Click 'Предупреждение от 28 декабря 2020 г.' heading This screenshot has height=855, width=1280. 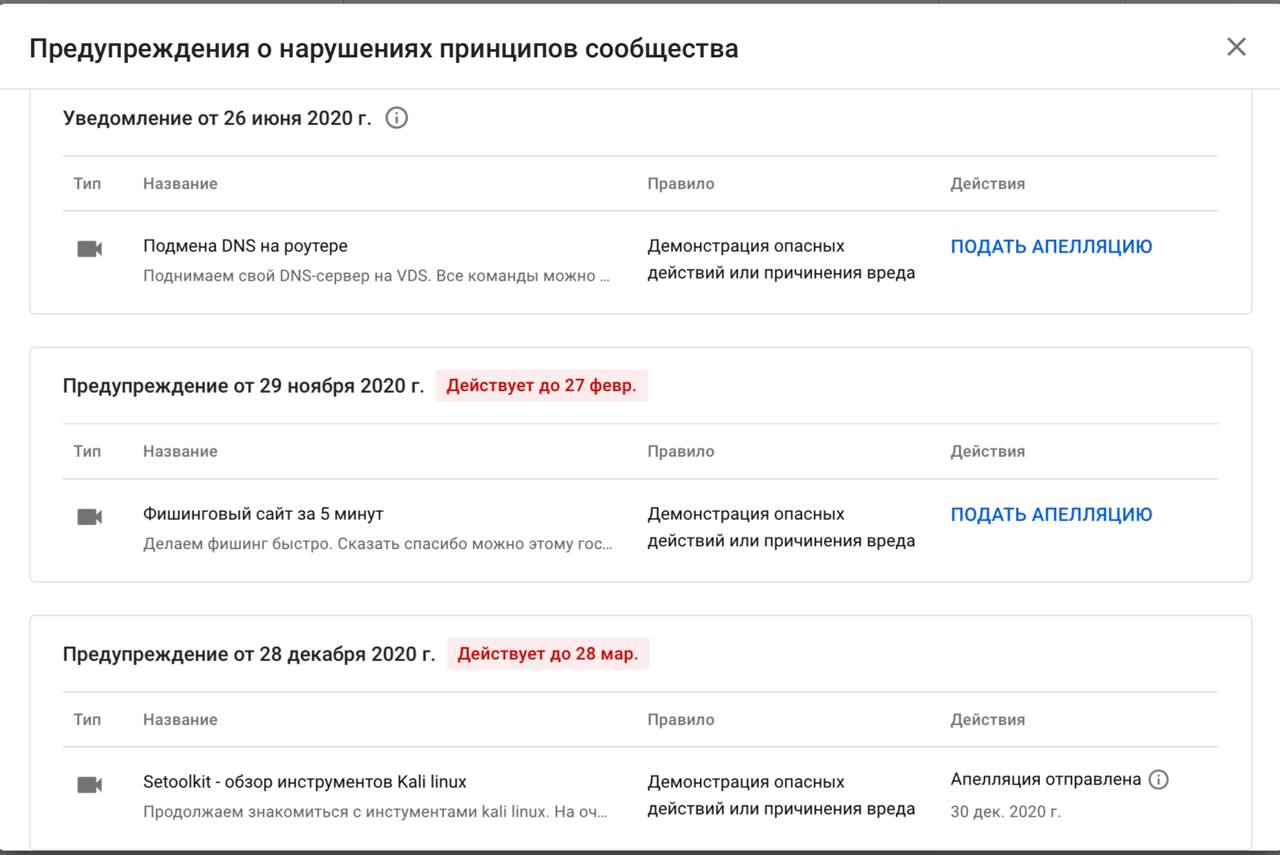(249, 654)
